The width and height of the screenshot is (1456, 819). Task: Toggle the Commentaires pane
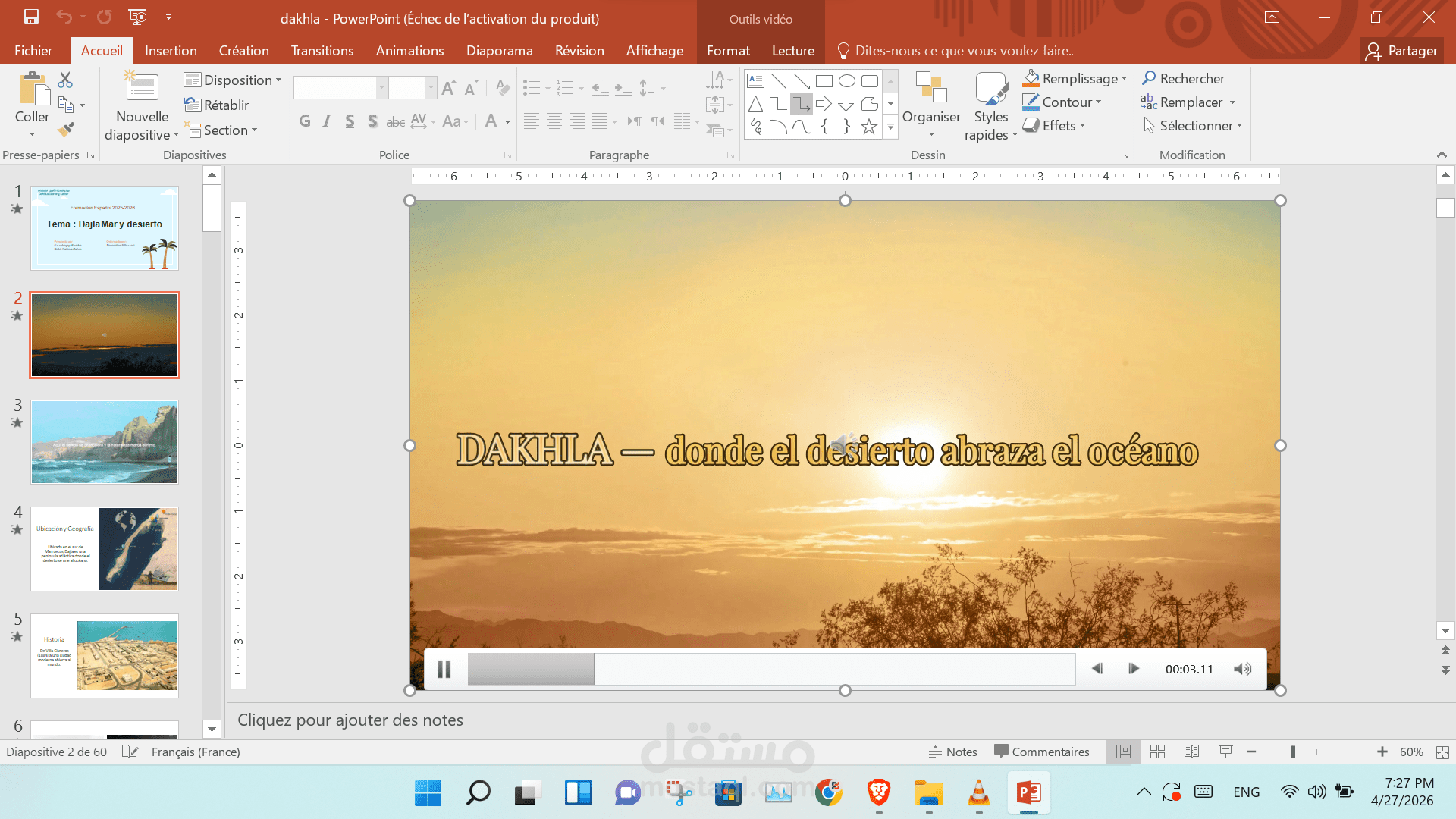[x=1042, y=752]
